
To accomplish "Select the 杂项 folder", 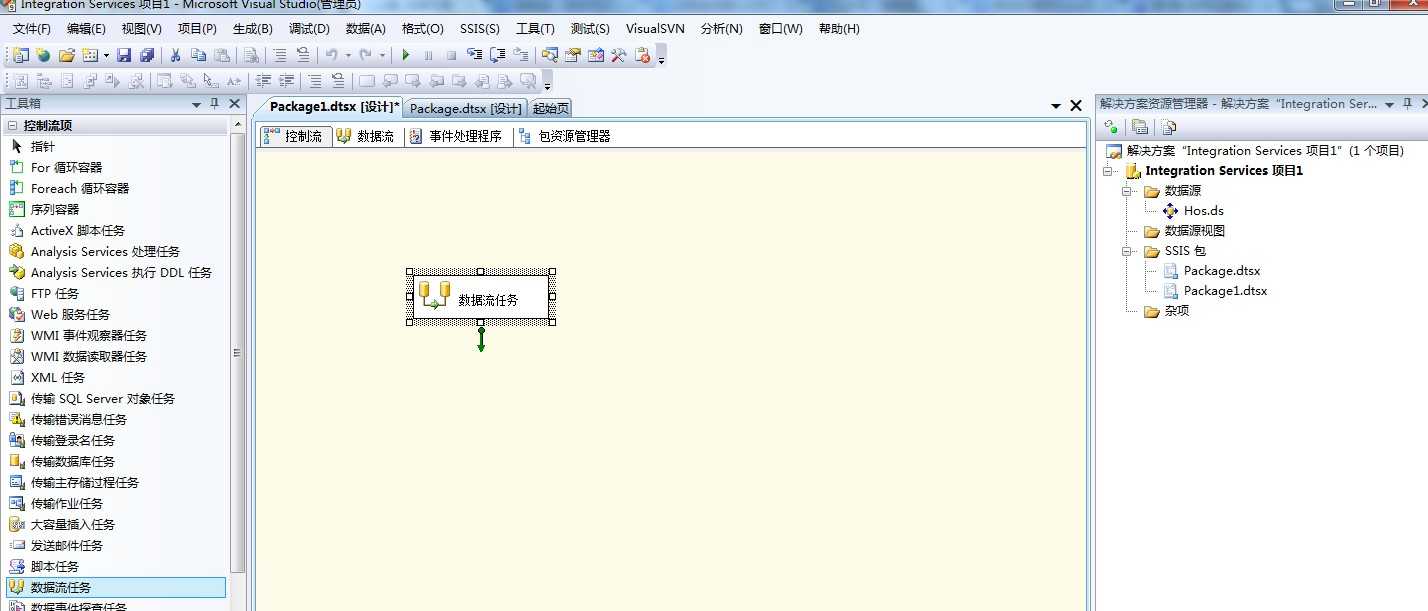I will coord(1166,311).
